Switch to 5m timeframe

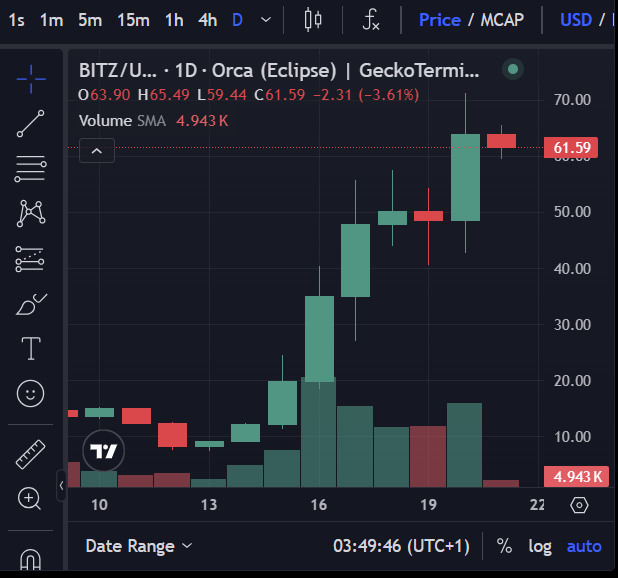(90, 20)
